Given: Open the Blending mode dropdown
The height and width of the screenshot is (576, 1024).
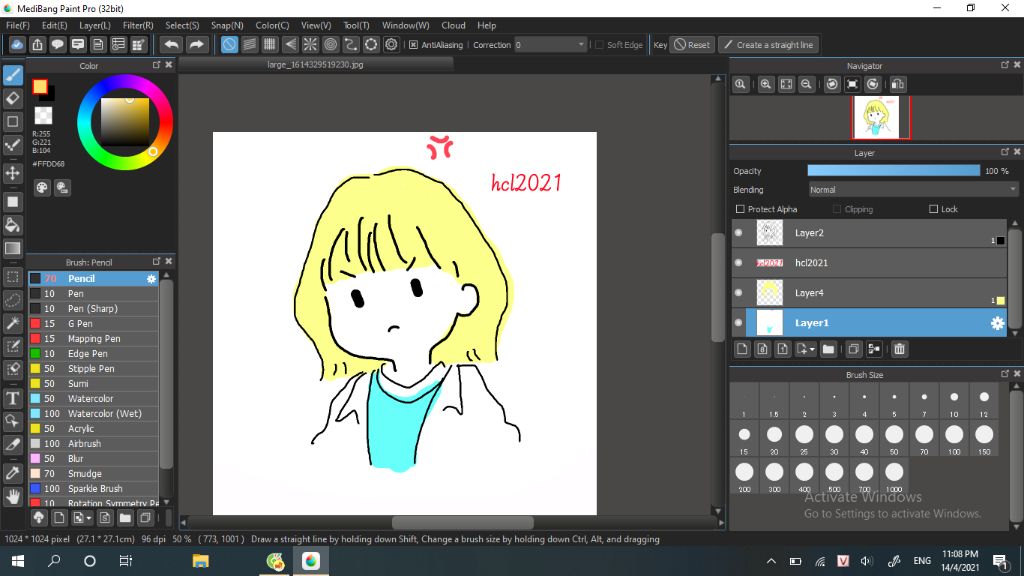Looking at the screenshot, I should [x=913, y=190].
